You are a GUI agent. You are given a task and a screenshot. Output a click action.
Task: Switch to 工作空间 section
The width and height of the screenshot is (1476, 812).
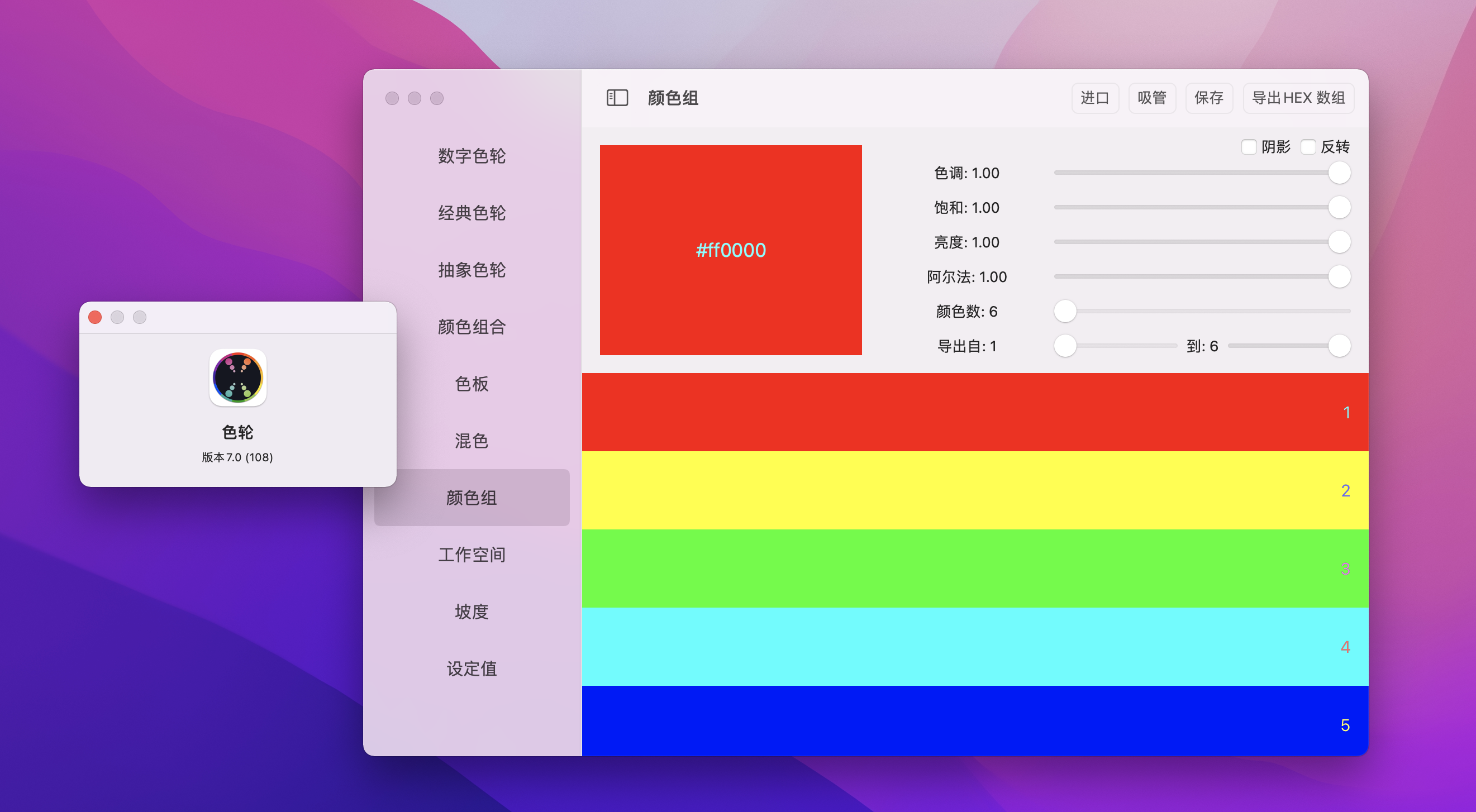[x=472, y=555]
